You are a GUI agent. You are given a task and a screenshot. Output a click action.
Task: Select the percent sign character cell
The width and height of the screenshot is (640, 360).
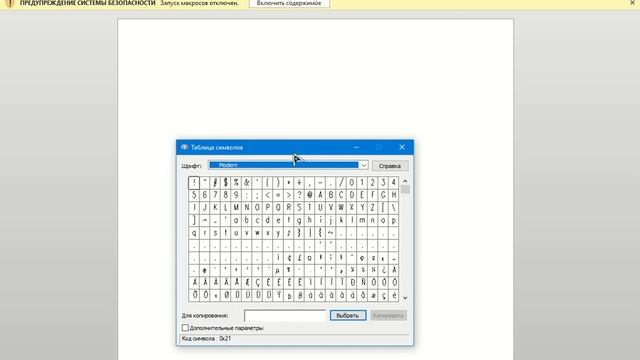[x=236, y=182]
